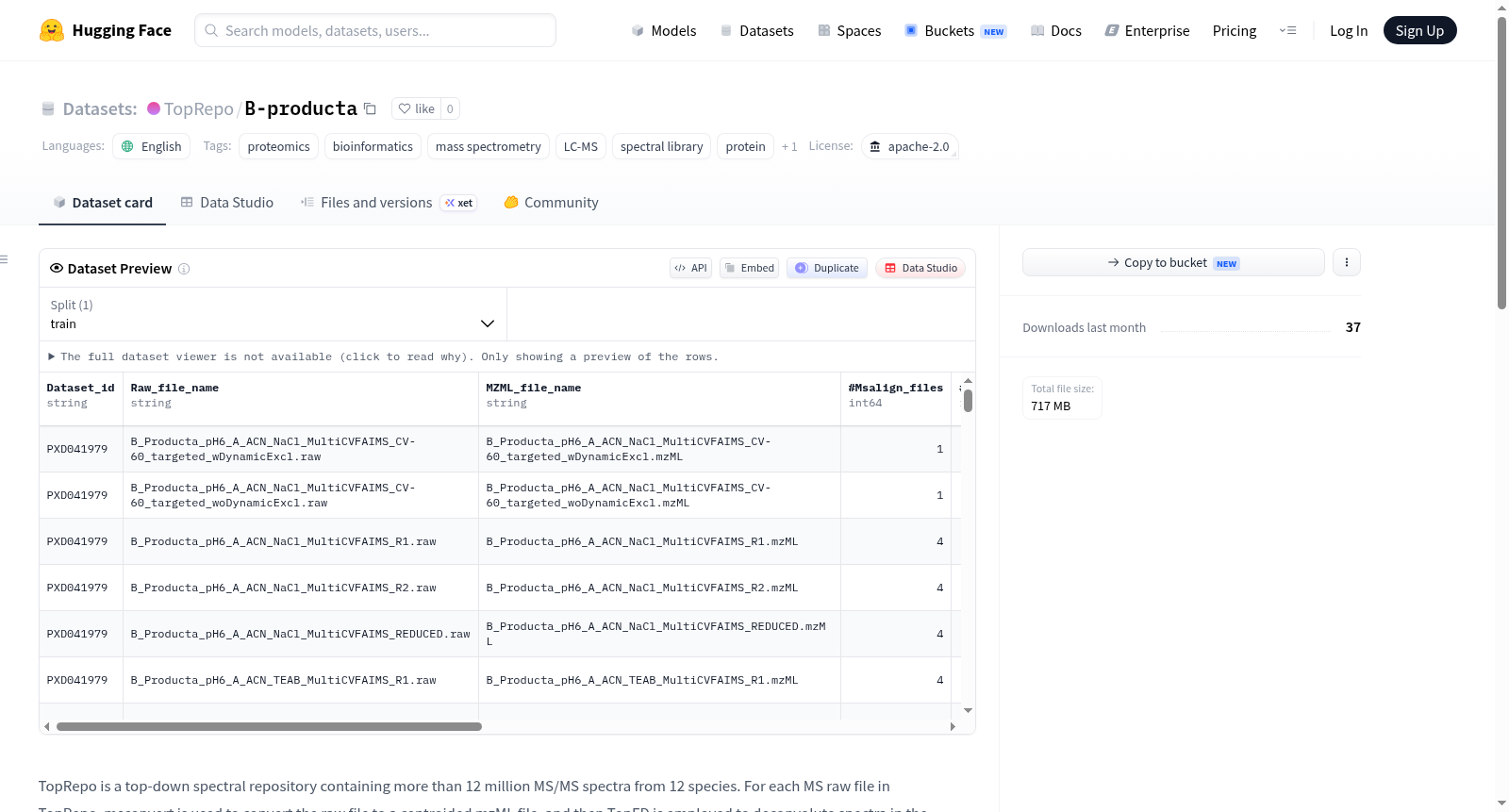Open the Dataset card tab

[x=103, y=202]
